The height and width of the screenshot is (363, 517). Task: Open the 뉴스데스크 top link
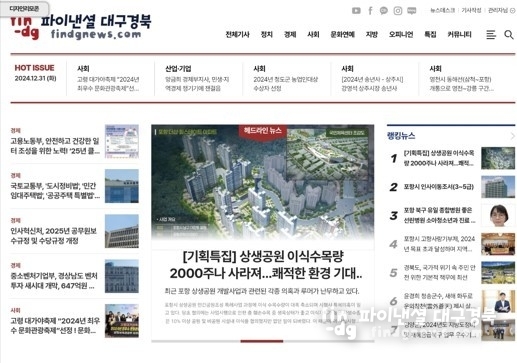tap(442, 10)
